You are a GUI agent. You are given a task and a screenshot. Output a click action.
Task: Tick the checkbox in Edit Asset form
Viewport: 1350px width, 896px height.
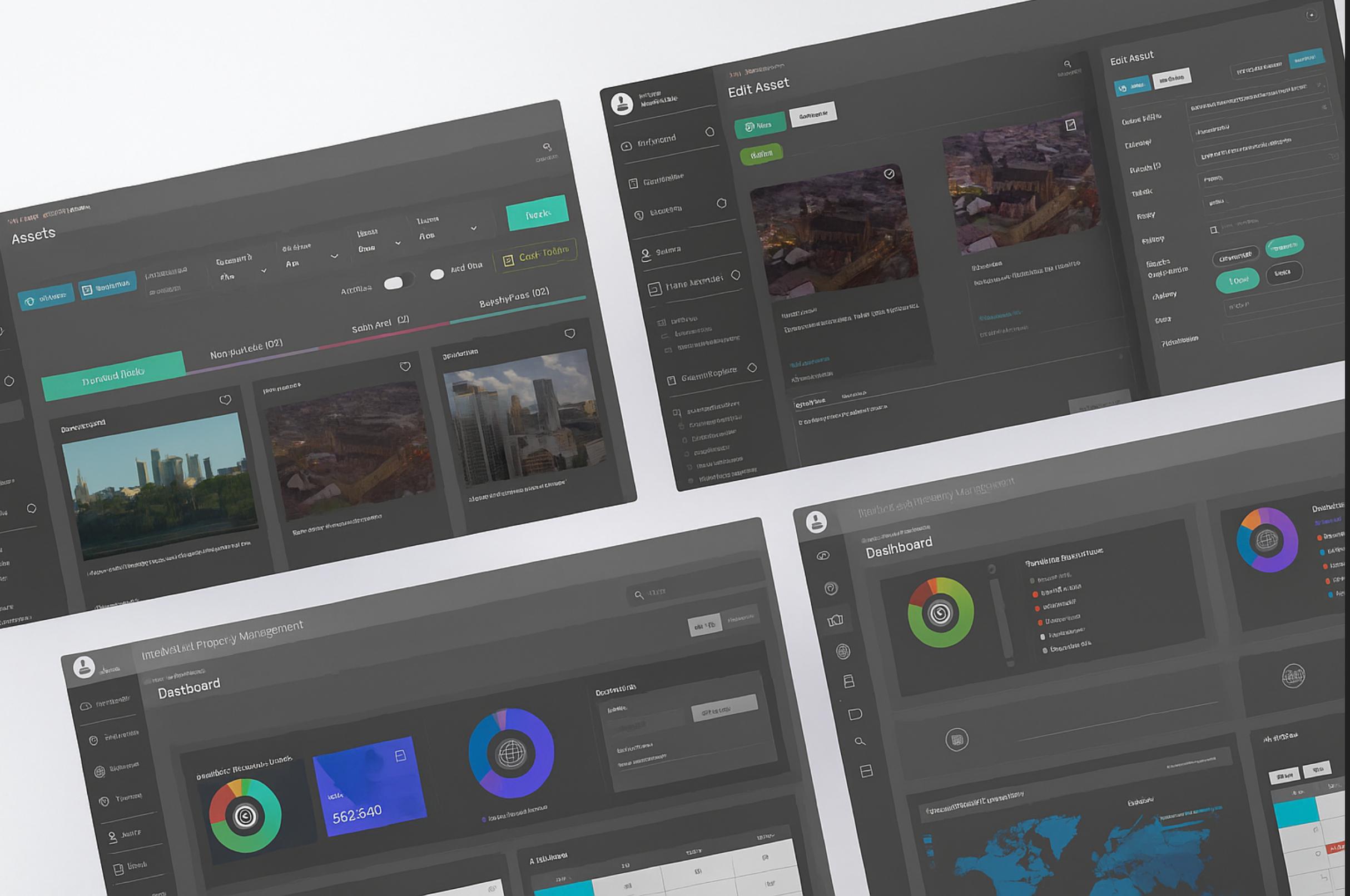coord(1213,230)
